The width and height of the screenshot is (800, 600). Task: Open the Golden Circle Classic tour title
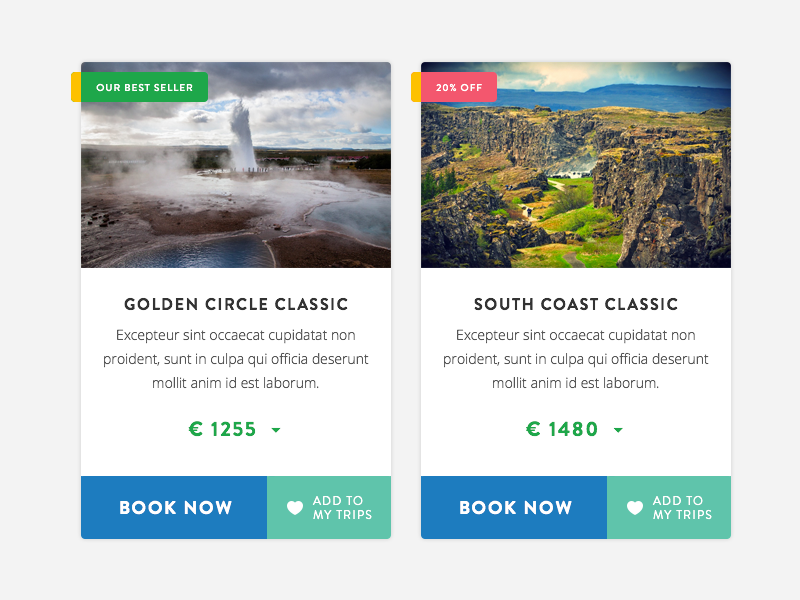(235, 304)
